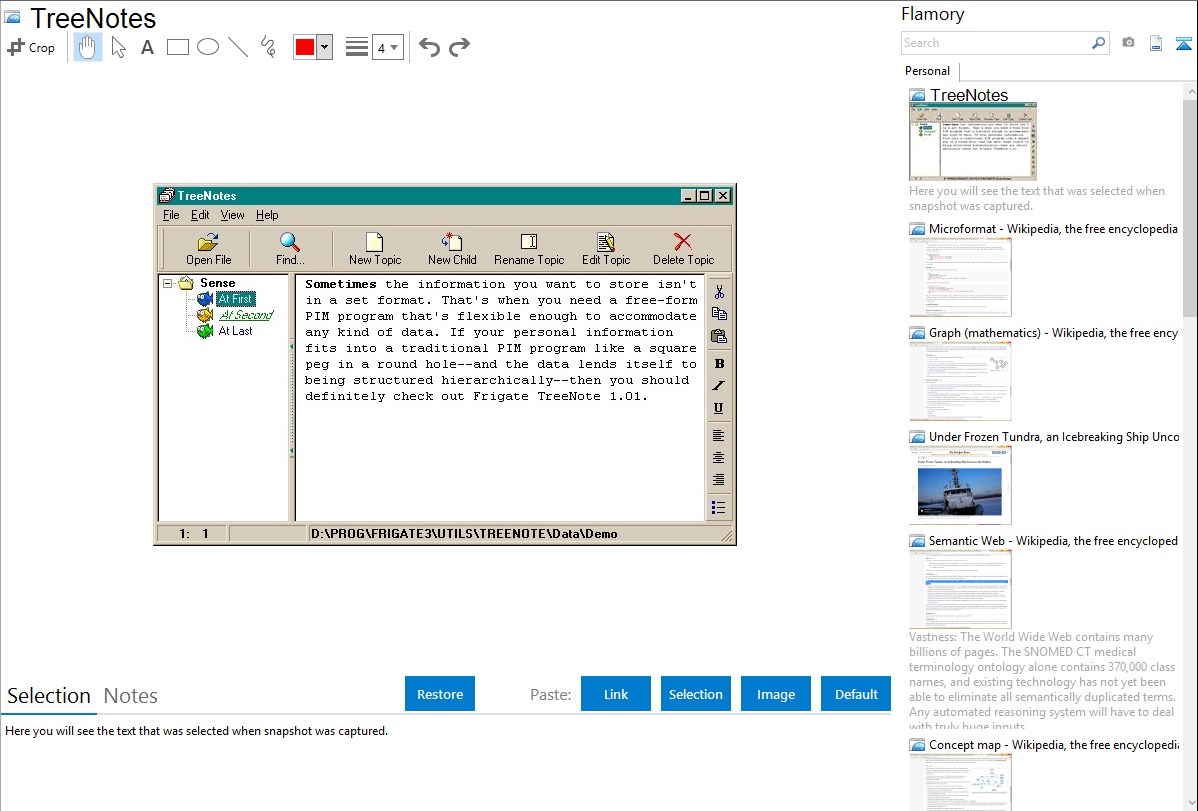Select the line drawing tool
1198x811 pixels.
[x=238, y=47]
